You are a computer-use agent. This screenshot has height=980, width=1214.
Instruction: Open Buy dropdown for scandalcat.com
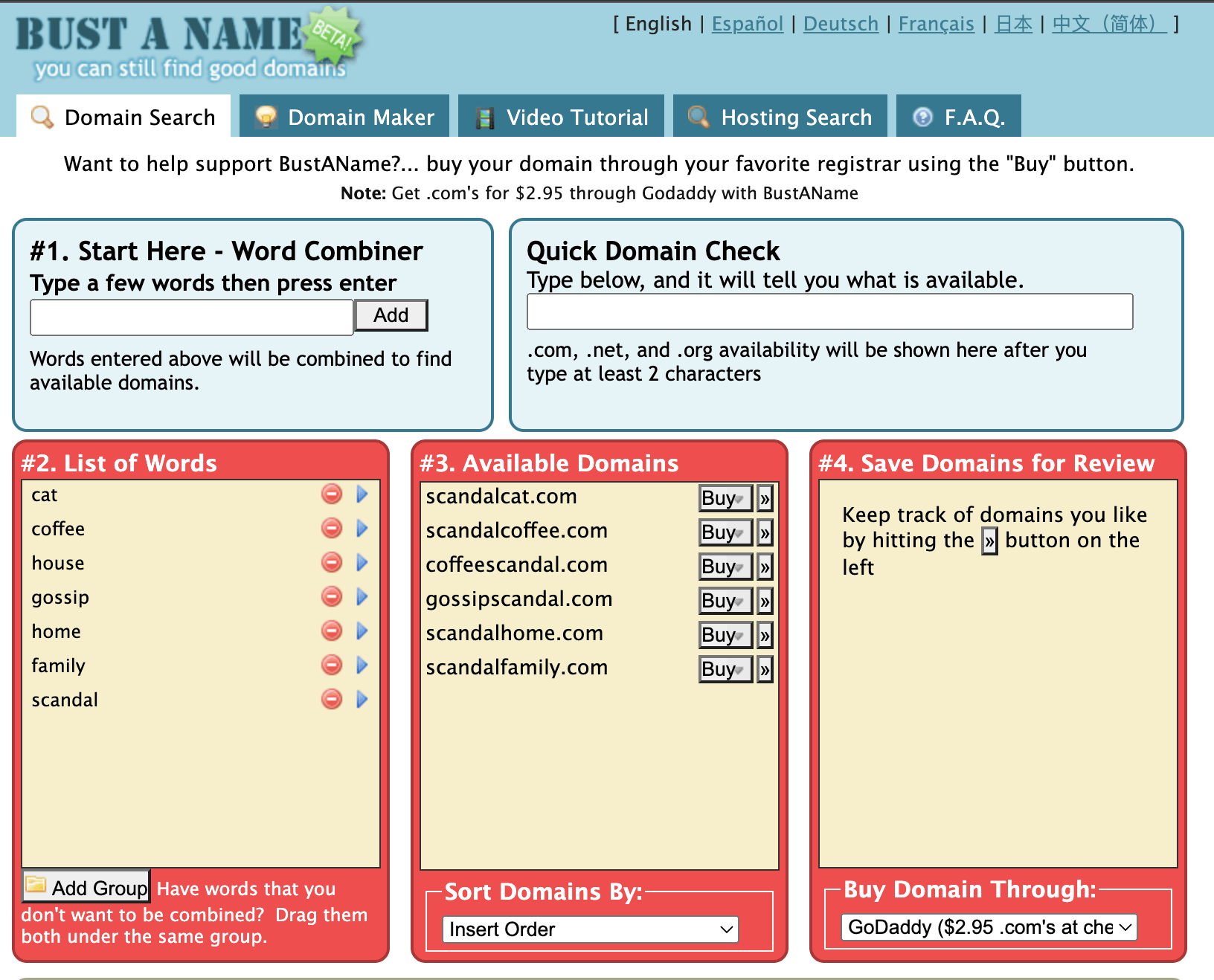click(725, 498)
